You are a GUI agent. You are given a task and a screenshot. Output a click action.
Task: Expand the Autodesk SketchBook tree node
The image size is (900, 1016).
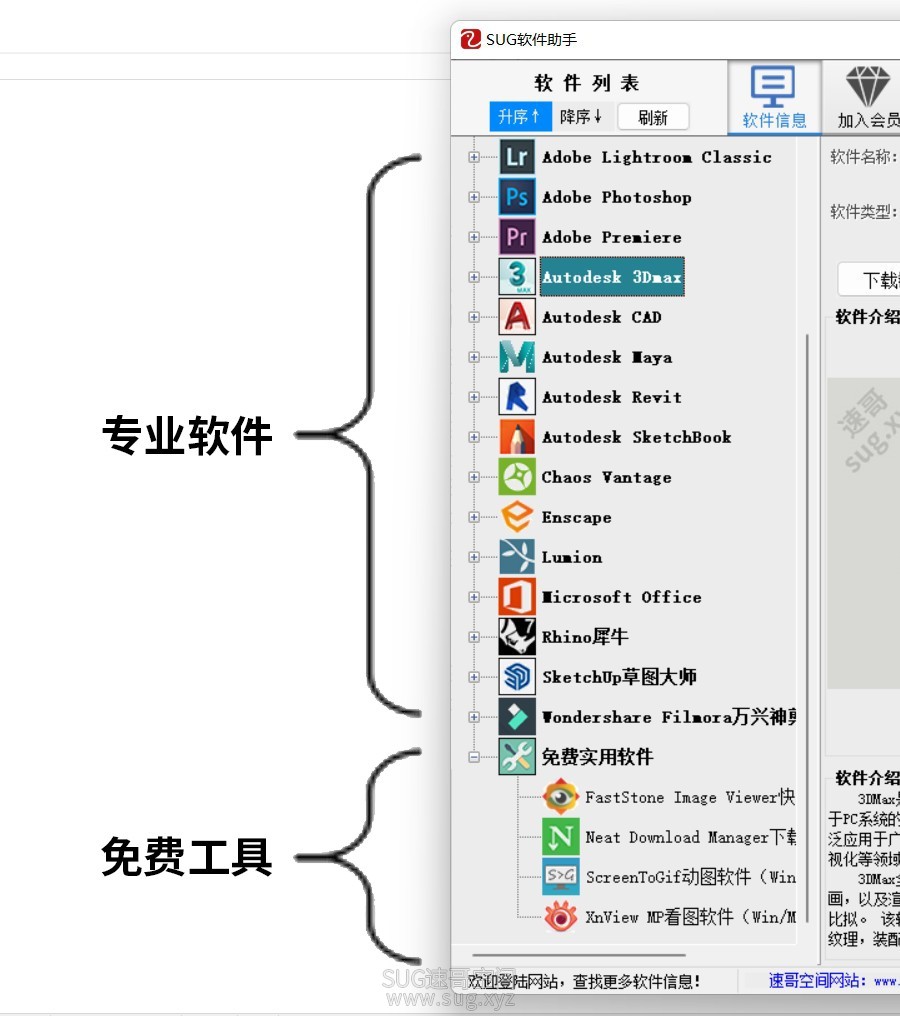[474, 437]
